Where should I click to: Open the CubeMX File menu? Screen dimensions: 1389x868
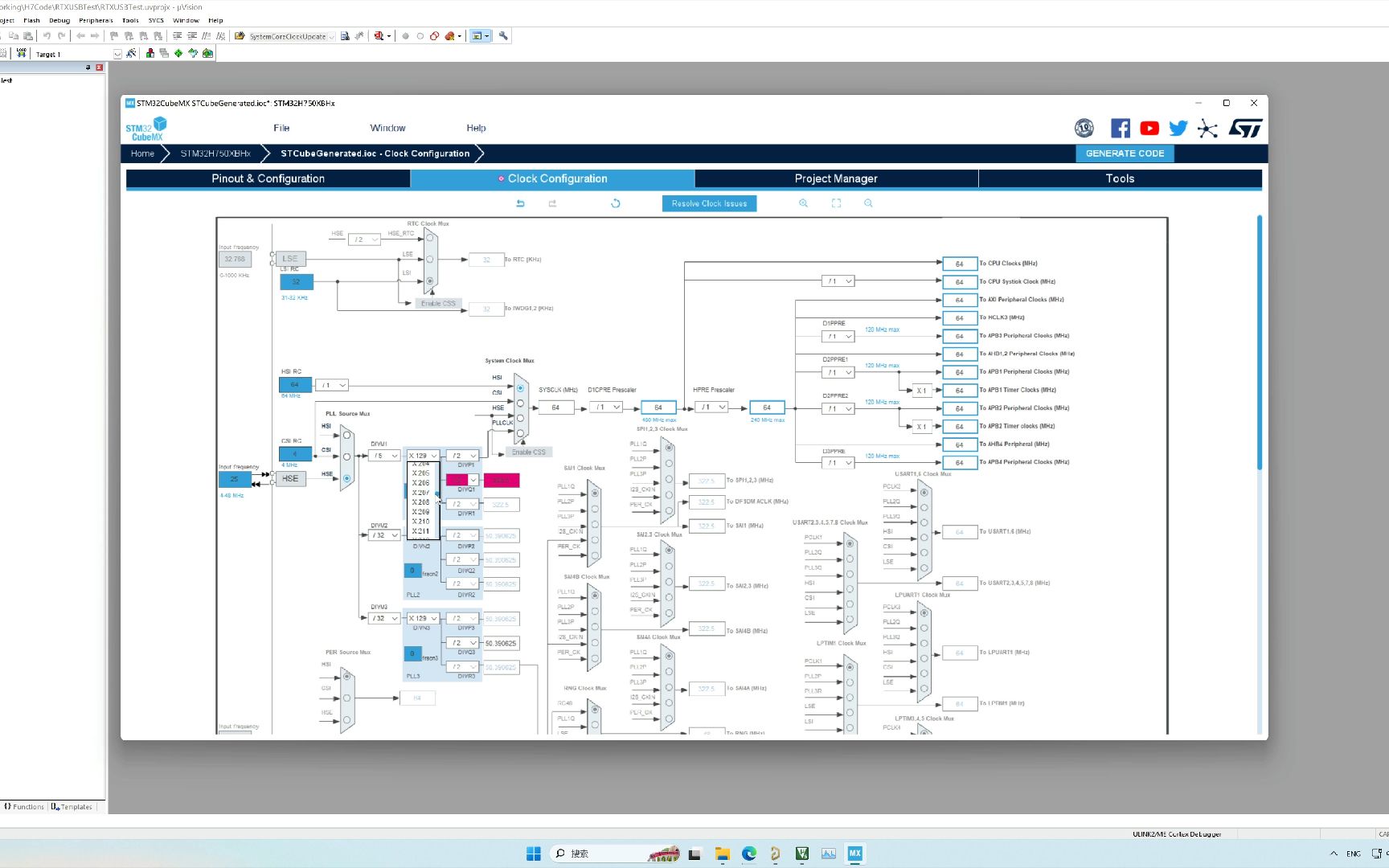(281, 128)
